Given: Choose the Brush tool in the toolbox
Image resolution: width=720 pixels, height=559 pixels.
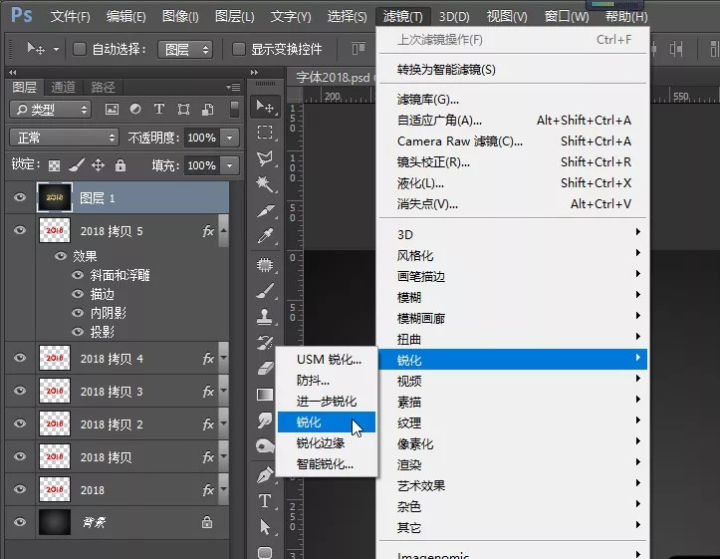Looking at the screenshot, I should pos(265,290).
